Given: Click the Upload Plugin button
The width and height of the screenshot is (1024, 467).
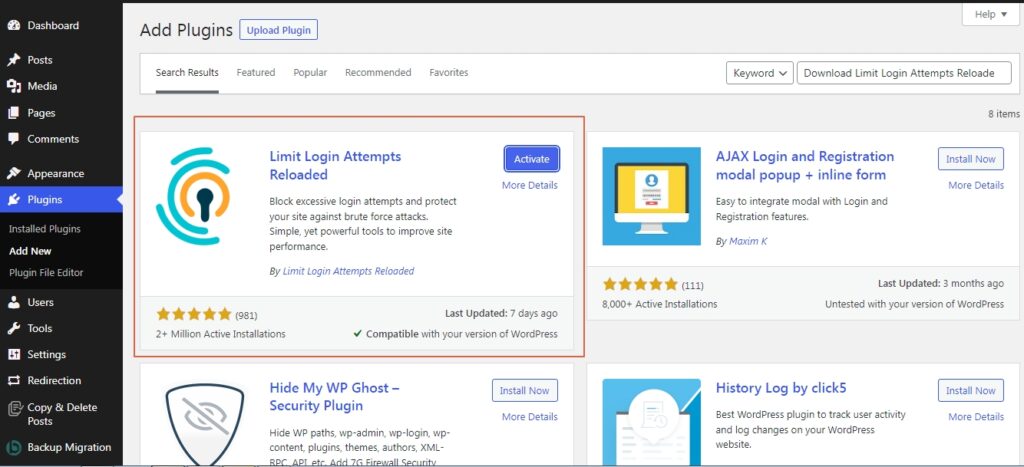Looking at the screenshot, I should tap(278, 30).
